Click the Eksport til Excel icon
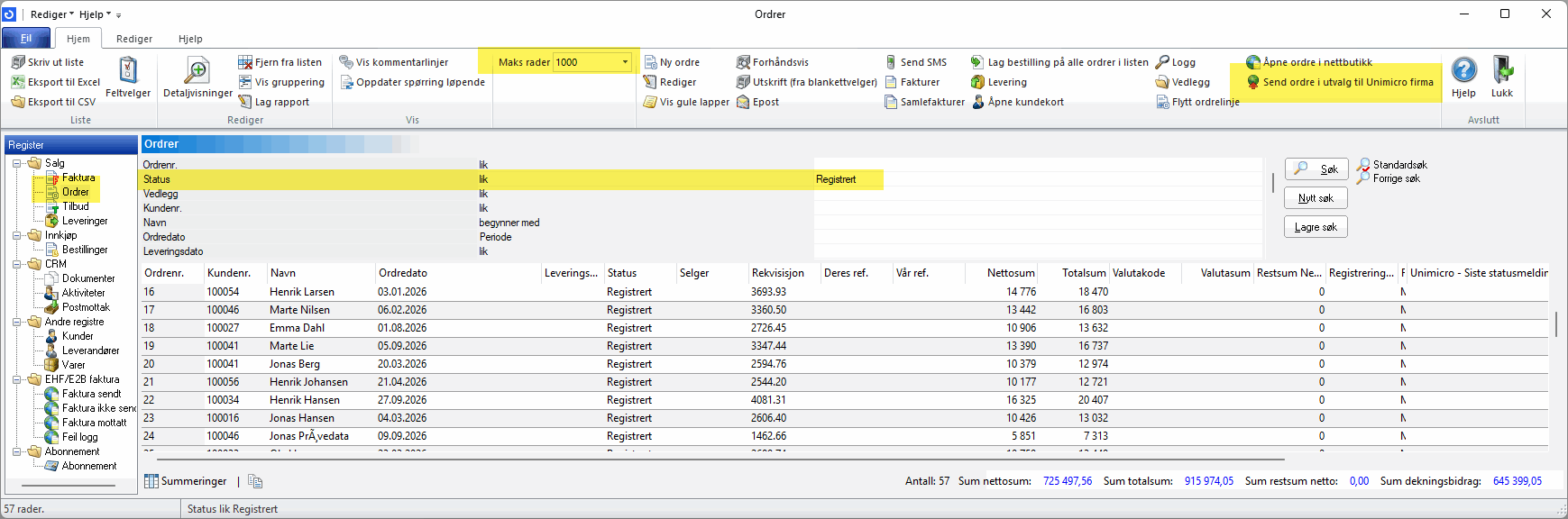The image size is (1568, 519). tap(18, 82)
